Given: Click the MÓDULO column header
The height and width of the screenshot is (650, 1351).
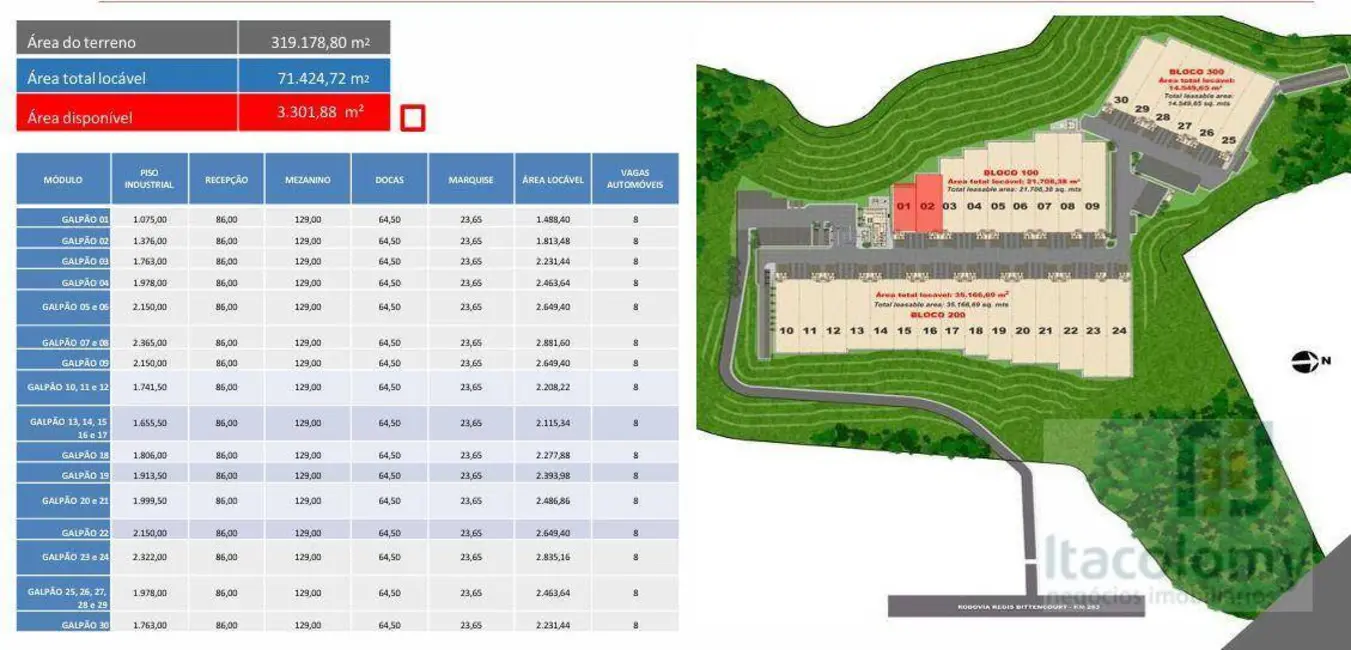Looking at the screenshot, I should click(63, 180).
